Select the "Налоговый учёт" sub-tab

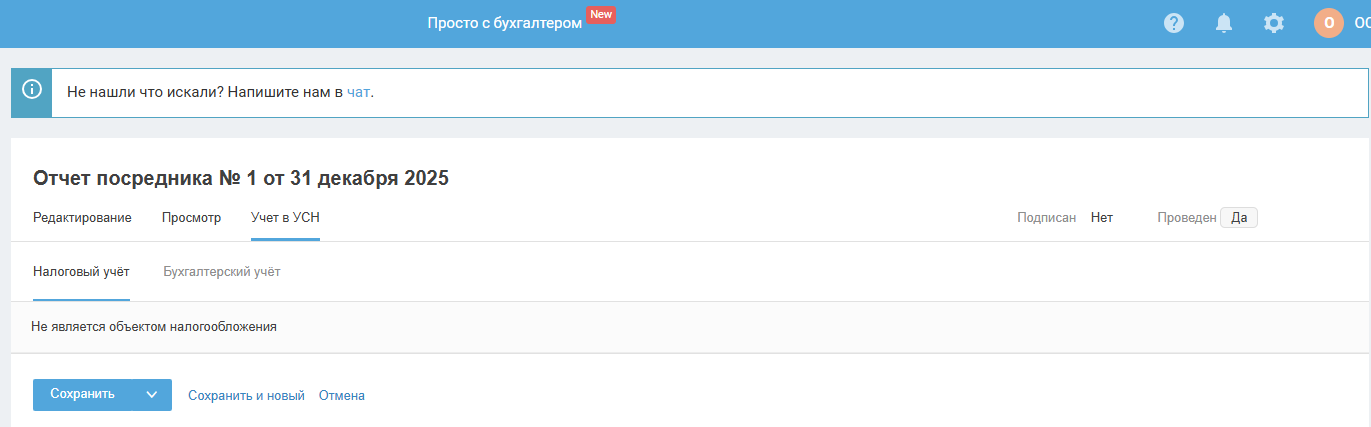[81, 272]
